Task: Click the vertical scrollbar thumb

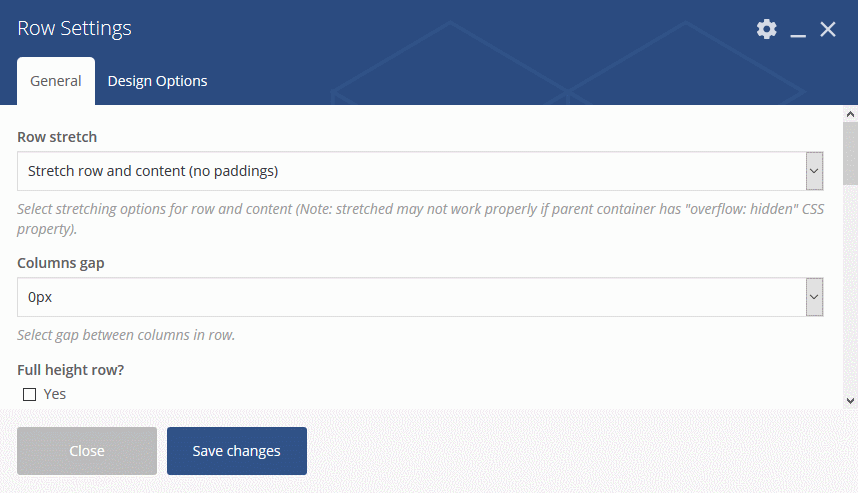Action: pos(850,153)
